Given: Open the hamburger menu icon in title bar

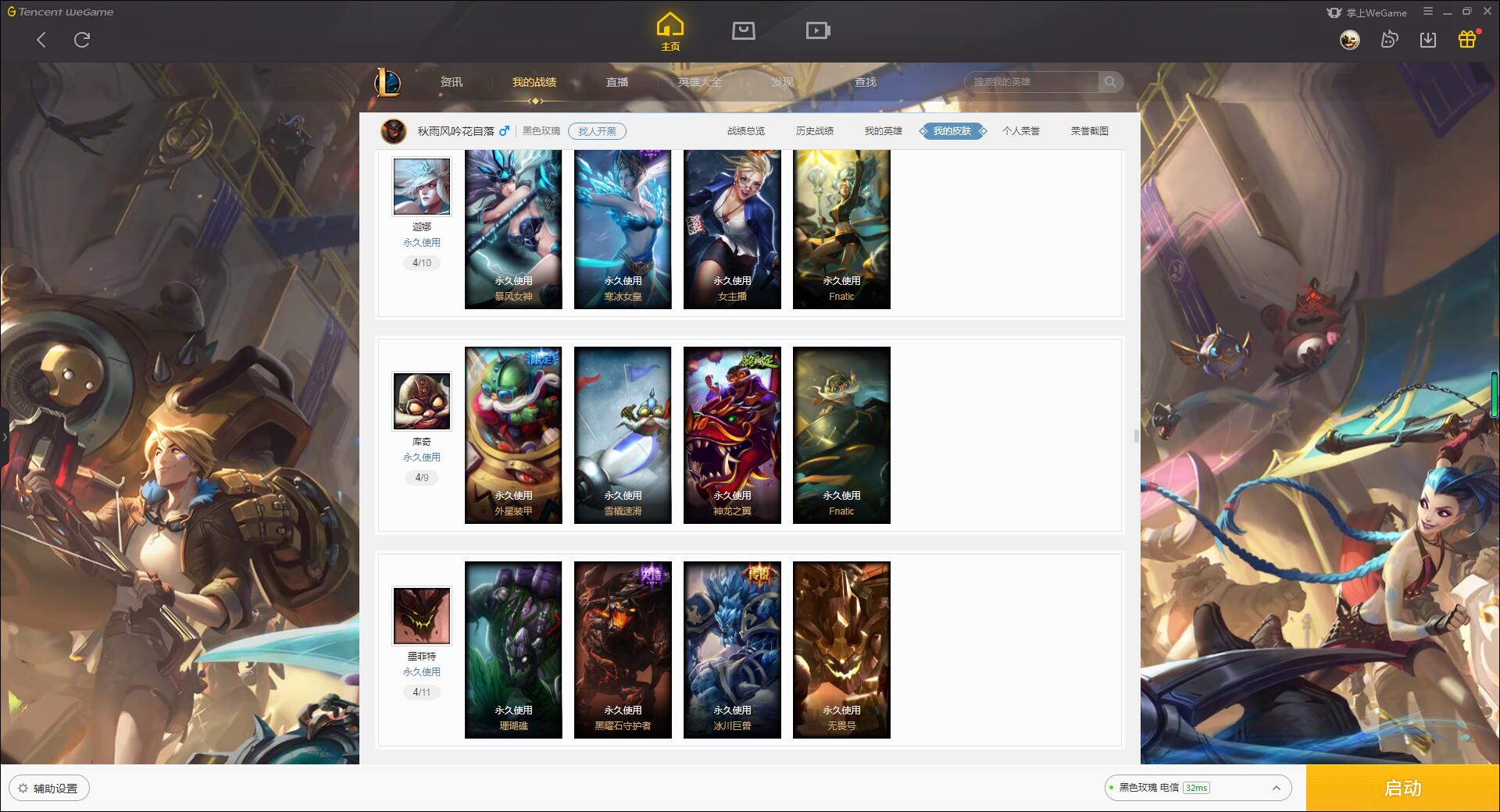Looking at the screenshot, I should pos(1428,12).
